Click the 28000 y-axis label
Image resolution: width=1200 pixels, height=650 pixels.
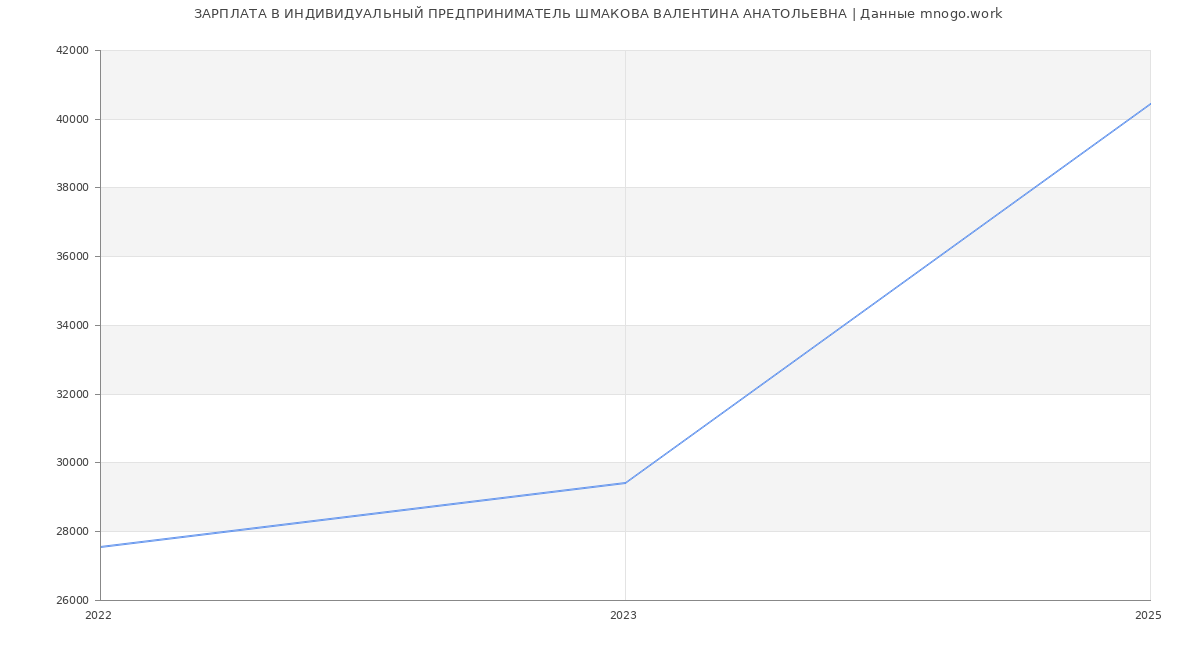click(x=72, y=532)
